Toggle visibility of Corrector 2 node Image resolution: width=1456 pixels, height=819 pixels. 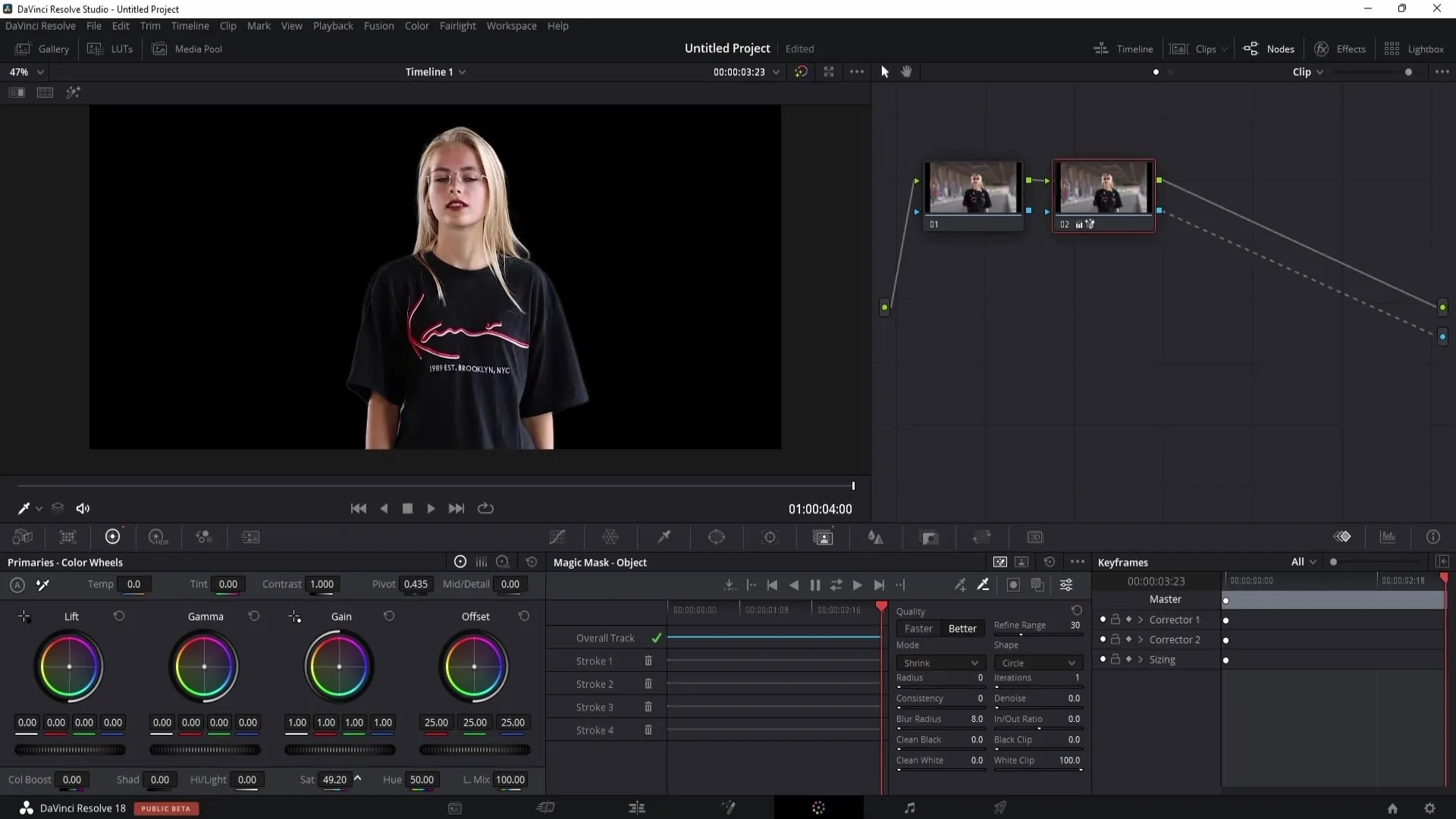pos(1103,640)
